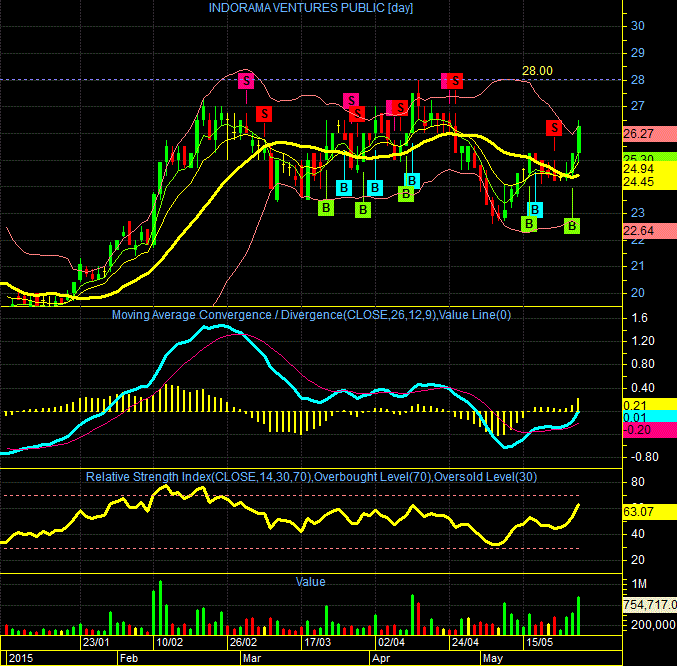
Task: Click the Apr month label
Action: coord(381,658)
